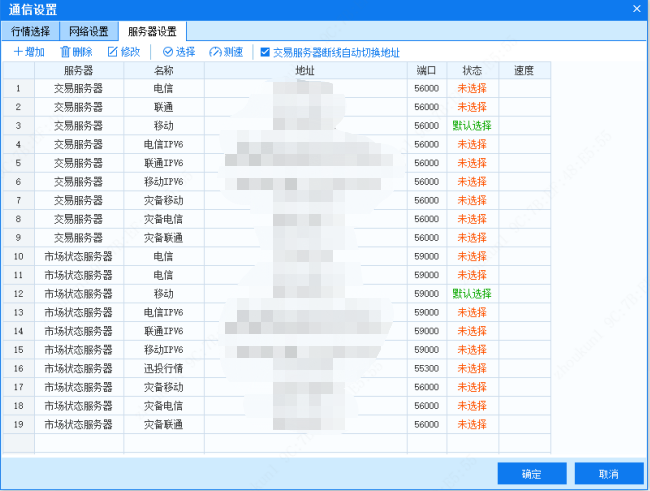Sort by the 服务器 column header
Screen dimensions: 650x491
[x=79, y=70]
